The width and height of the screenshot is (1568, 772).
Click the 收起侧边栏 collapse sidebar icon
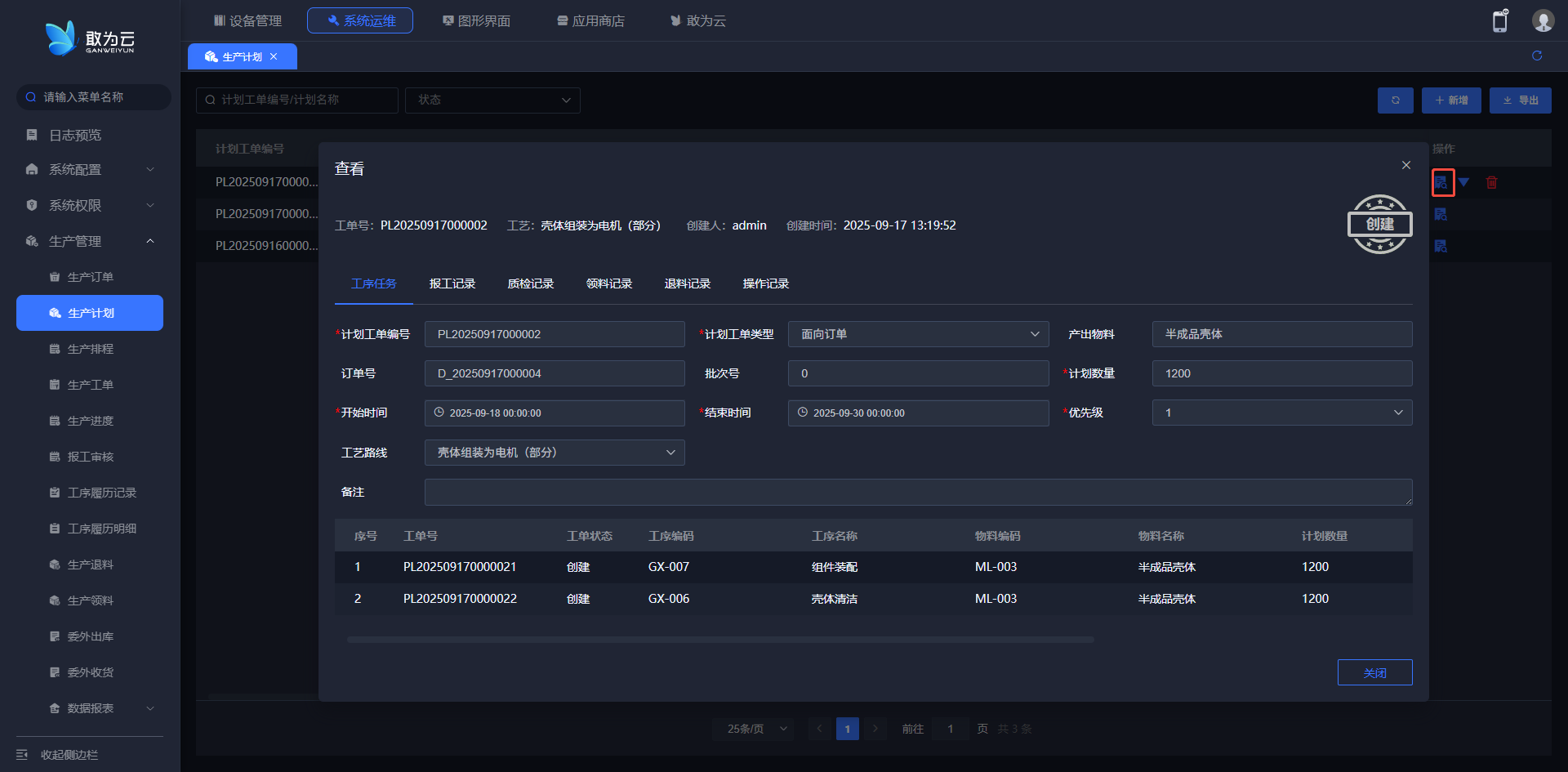click(23, 755)
